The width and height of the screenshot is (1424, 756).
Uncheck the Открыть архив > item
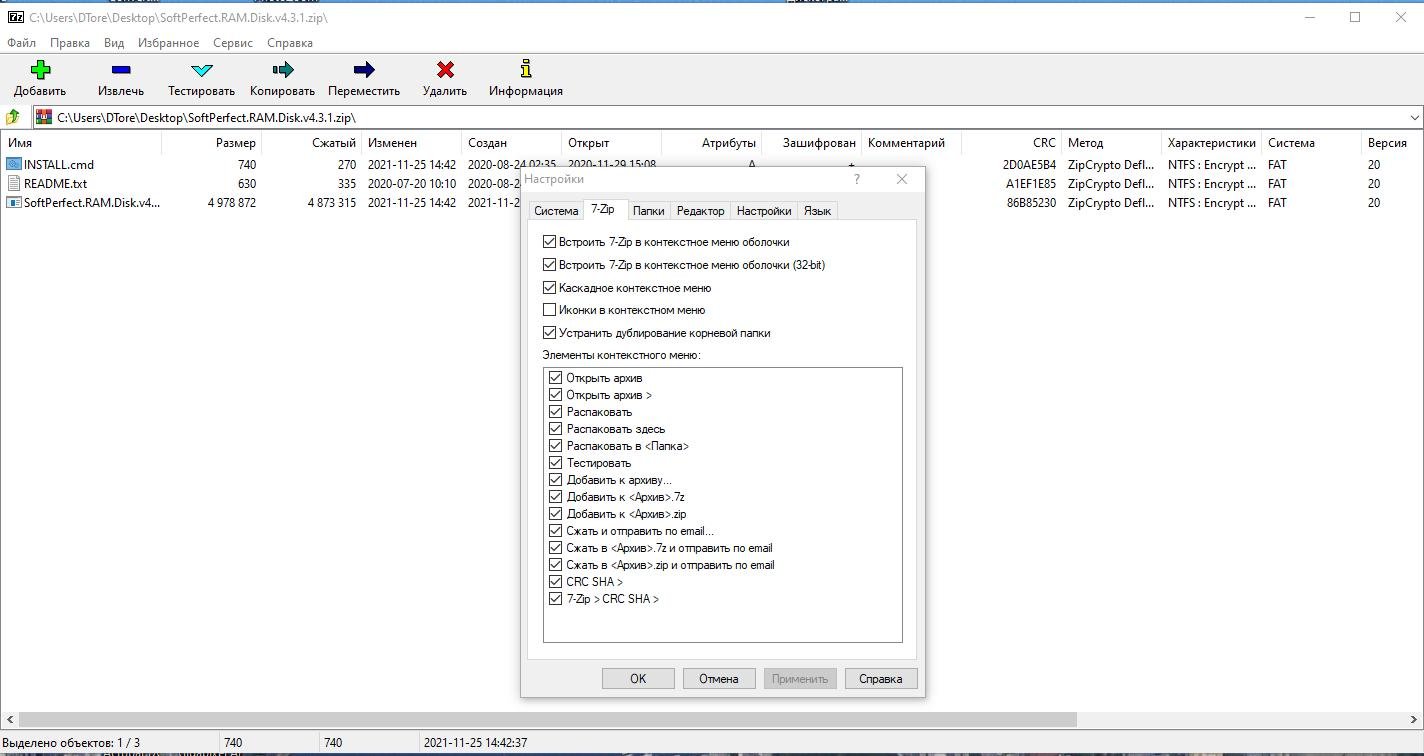556,395
